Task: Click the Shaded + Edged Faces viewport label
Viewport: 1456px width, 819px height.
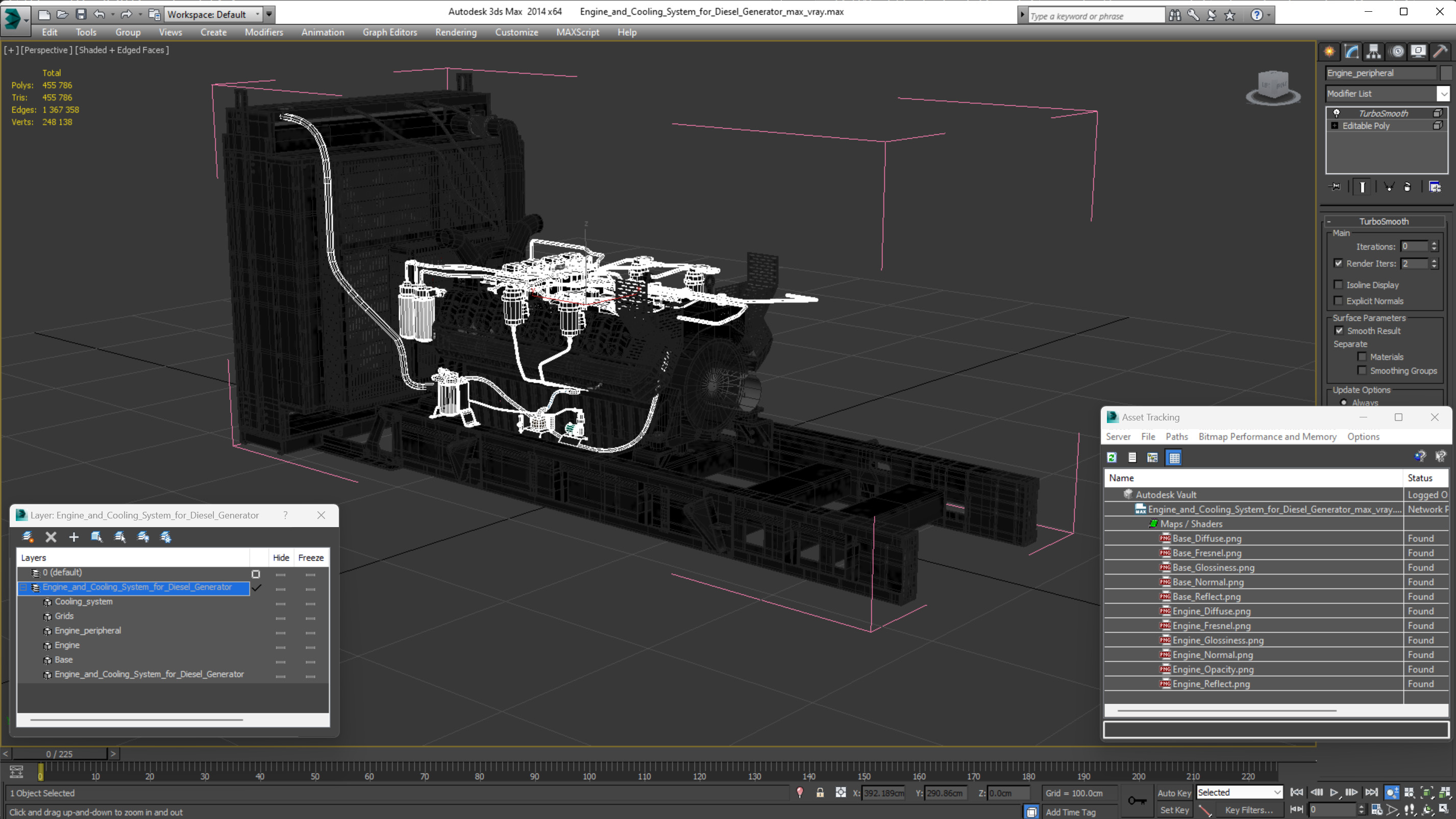Action: pyautogui.click(x=121, y=49)
